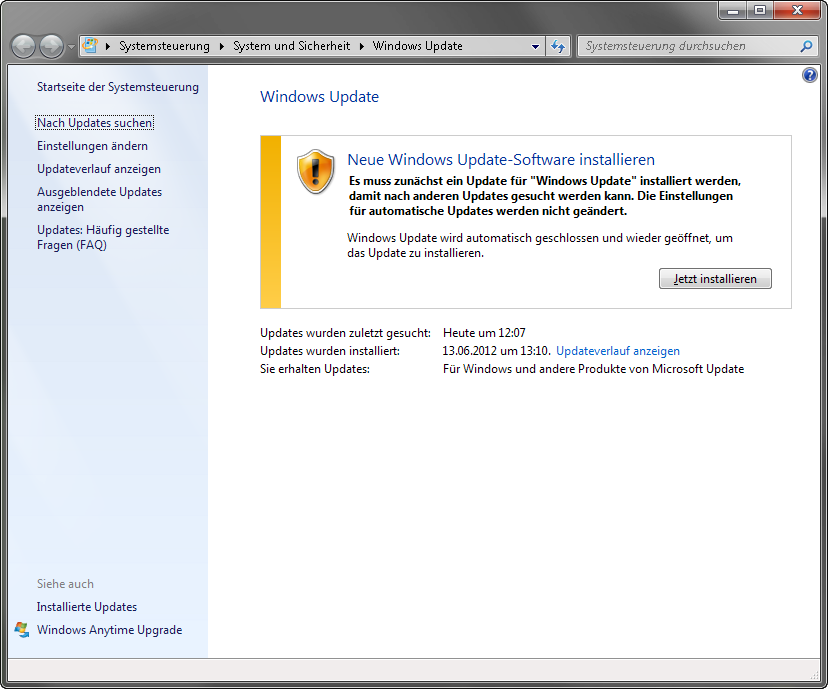Click Neue Windows Update-Software installieren heading
This screenshot has height=689, width=828.
[501, 159]
